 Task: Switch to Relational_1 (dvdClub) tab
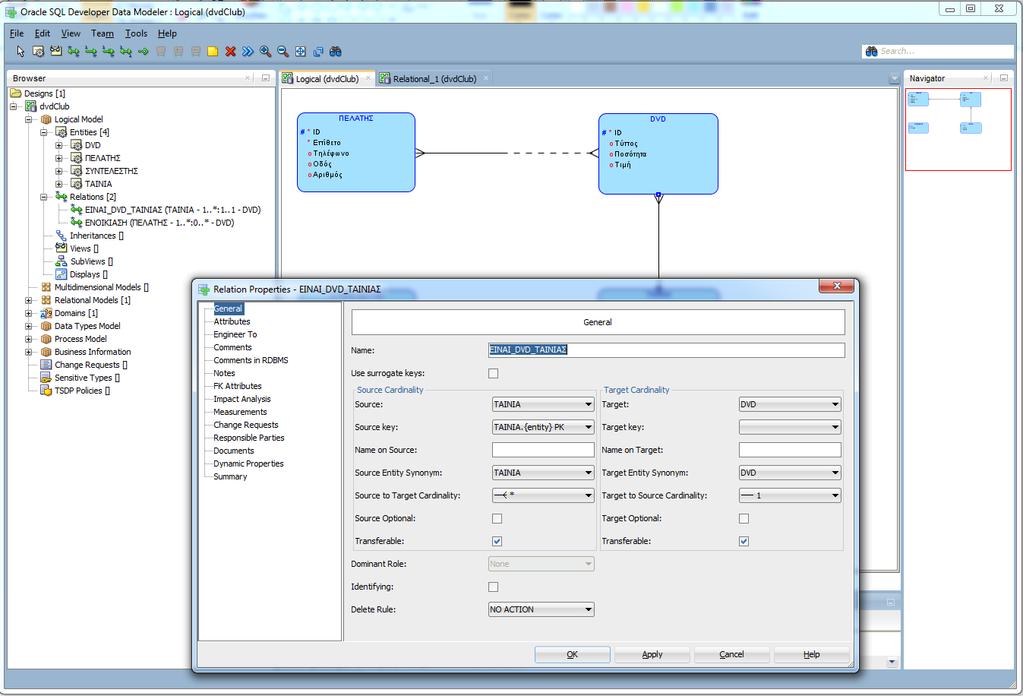[435, 79]
